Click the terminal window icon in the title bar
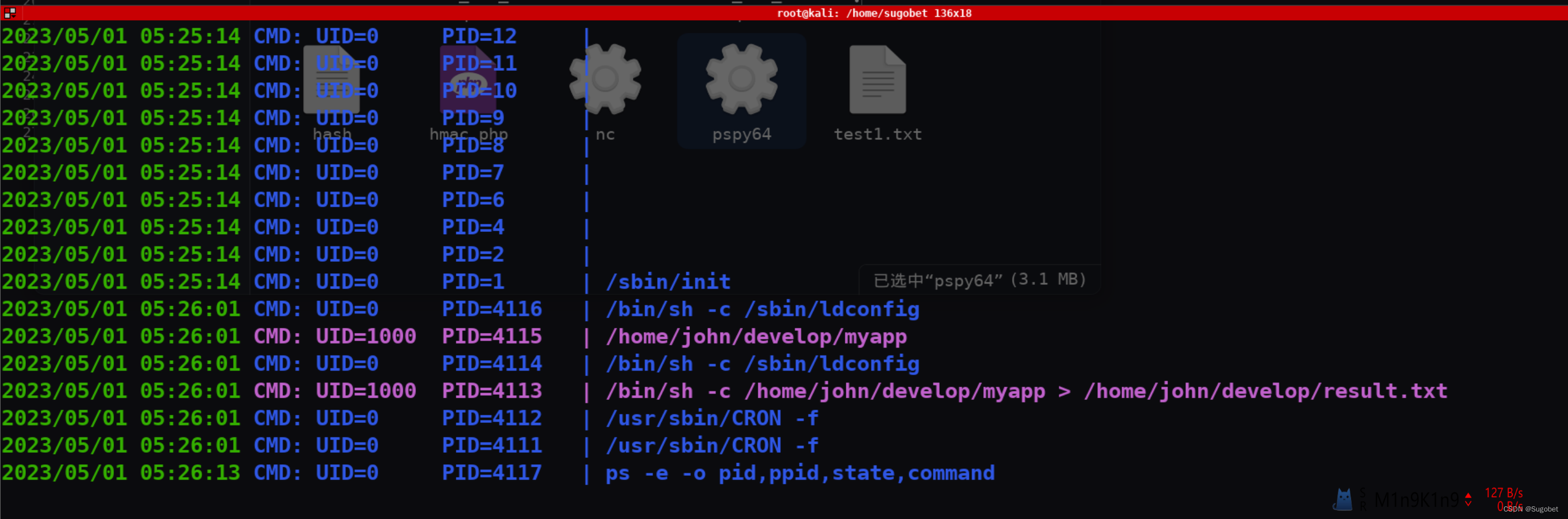This screenshot has width=1568, height=519. click(10, 12)
